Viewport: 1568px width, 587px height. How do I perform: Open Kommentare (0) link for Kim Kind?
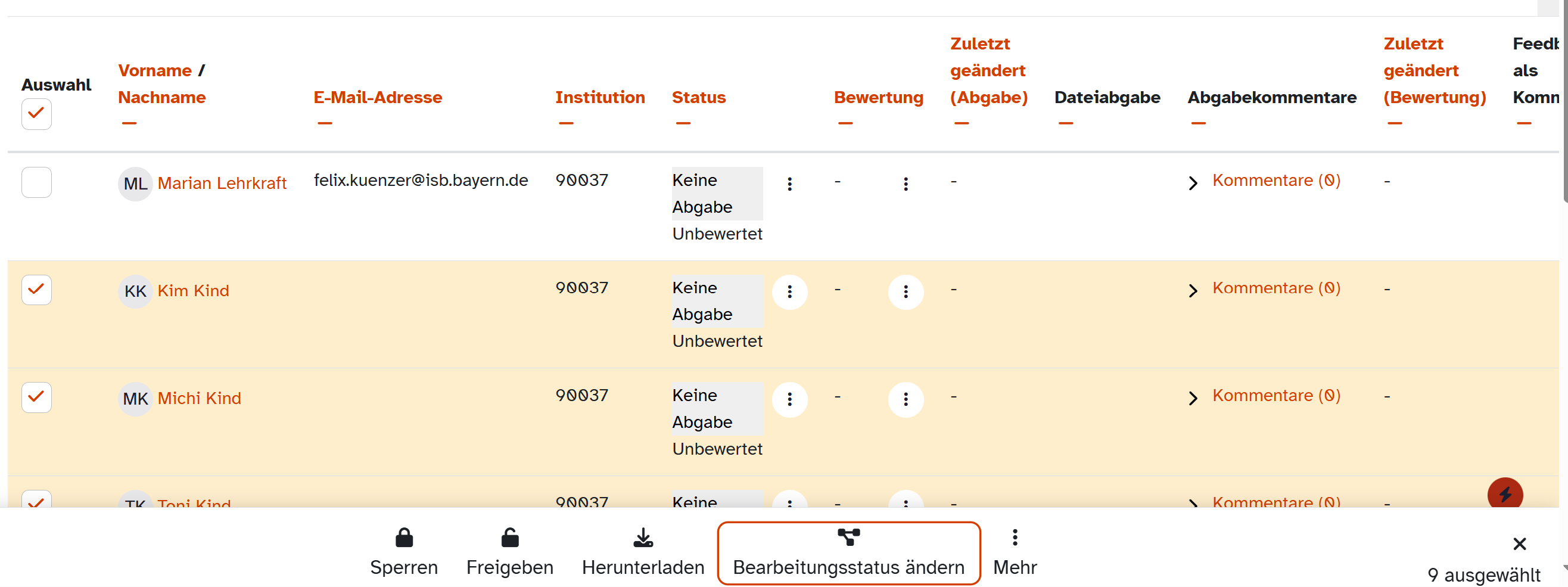[x=1276, y=287]
